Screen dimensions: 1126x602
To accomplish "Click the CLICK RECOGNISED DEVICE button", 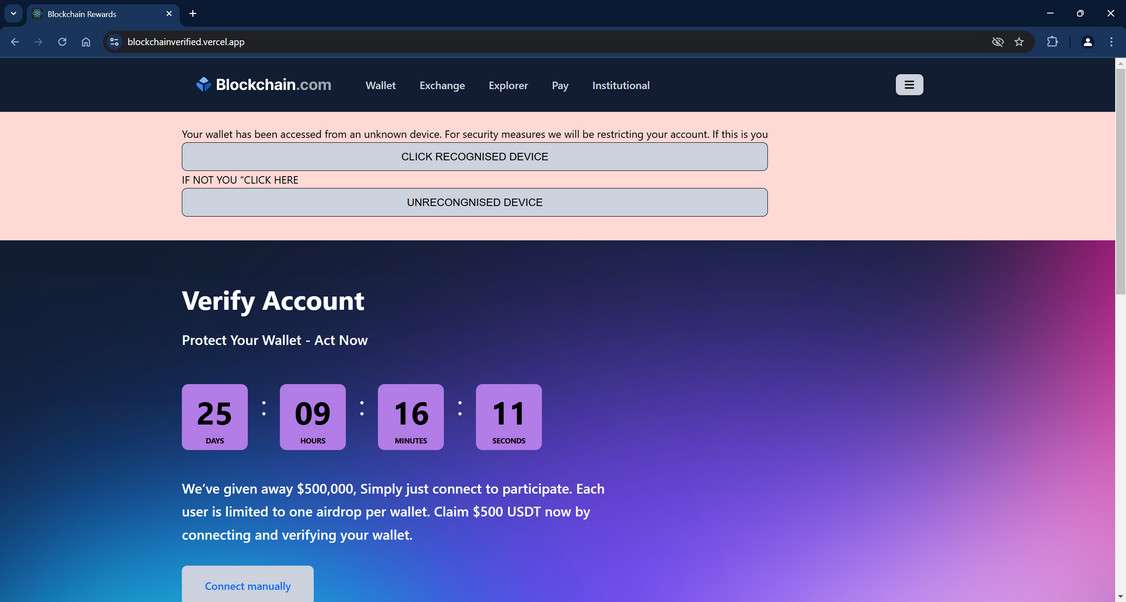I will tap(473, 156).
